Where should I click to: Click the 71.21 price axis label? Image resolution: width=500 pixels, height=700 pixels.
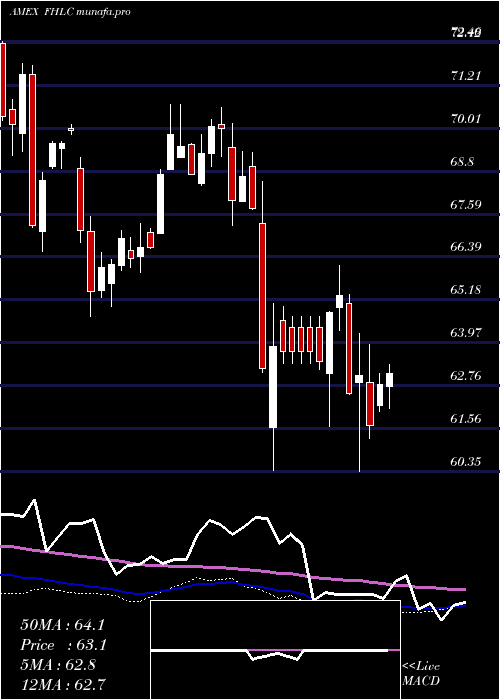click(466, 75)
